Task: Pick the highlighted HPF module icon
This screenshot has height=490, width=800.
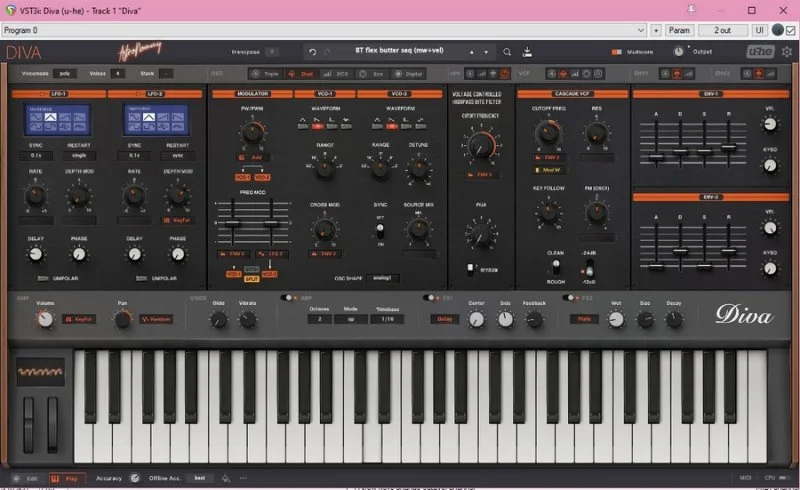Action: pyautogui.click(x=505, y=74)
